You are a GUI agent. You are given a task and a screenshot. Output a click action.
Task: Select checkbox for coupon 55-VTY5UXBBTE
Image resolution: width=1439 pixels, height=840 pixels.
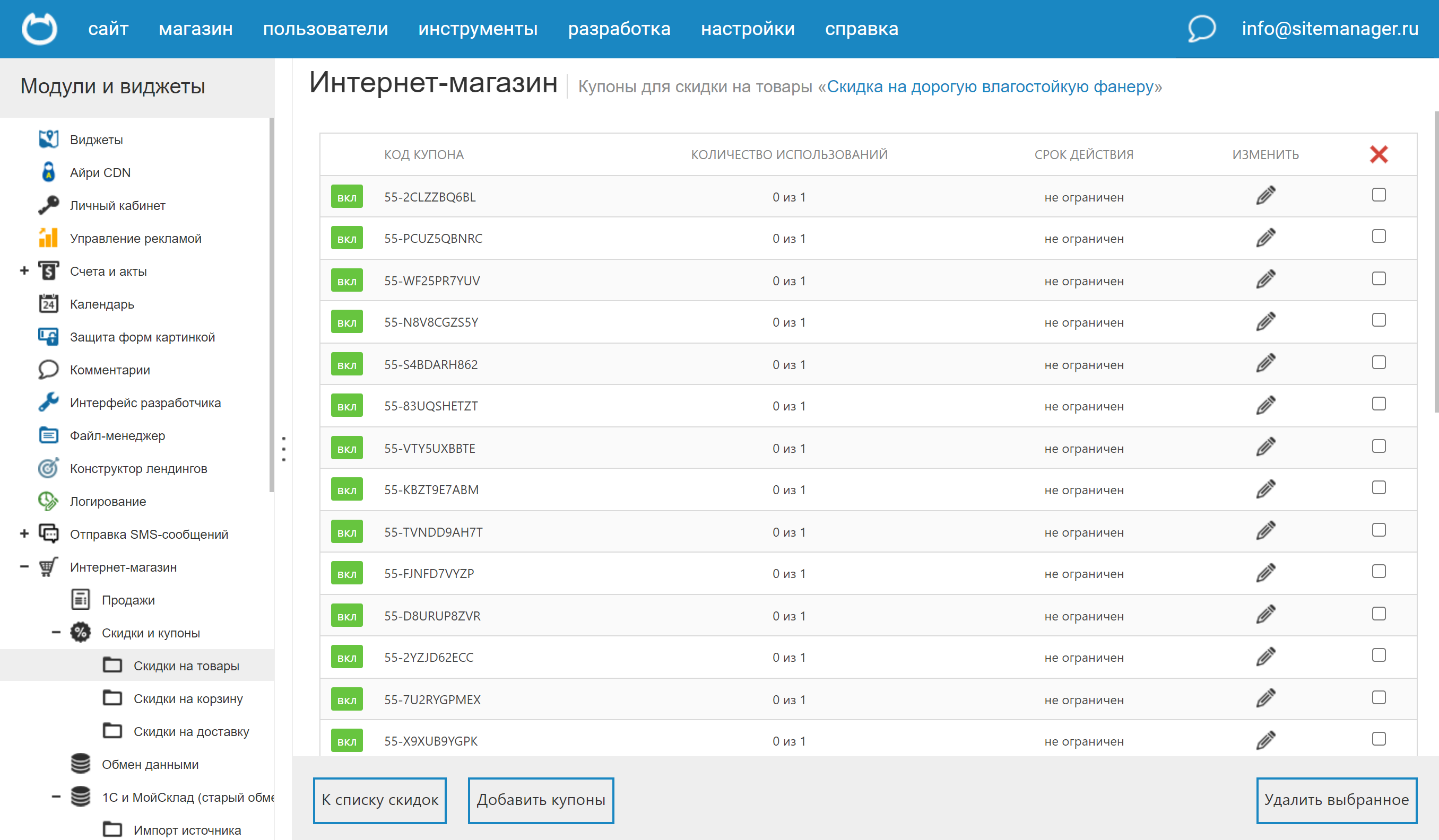click(1378, 447)
